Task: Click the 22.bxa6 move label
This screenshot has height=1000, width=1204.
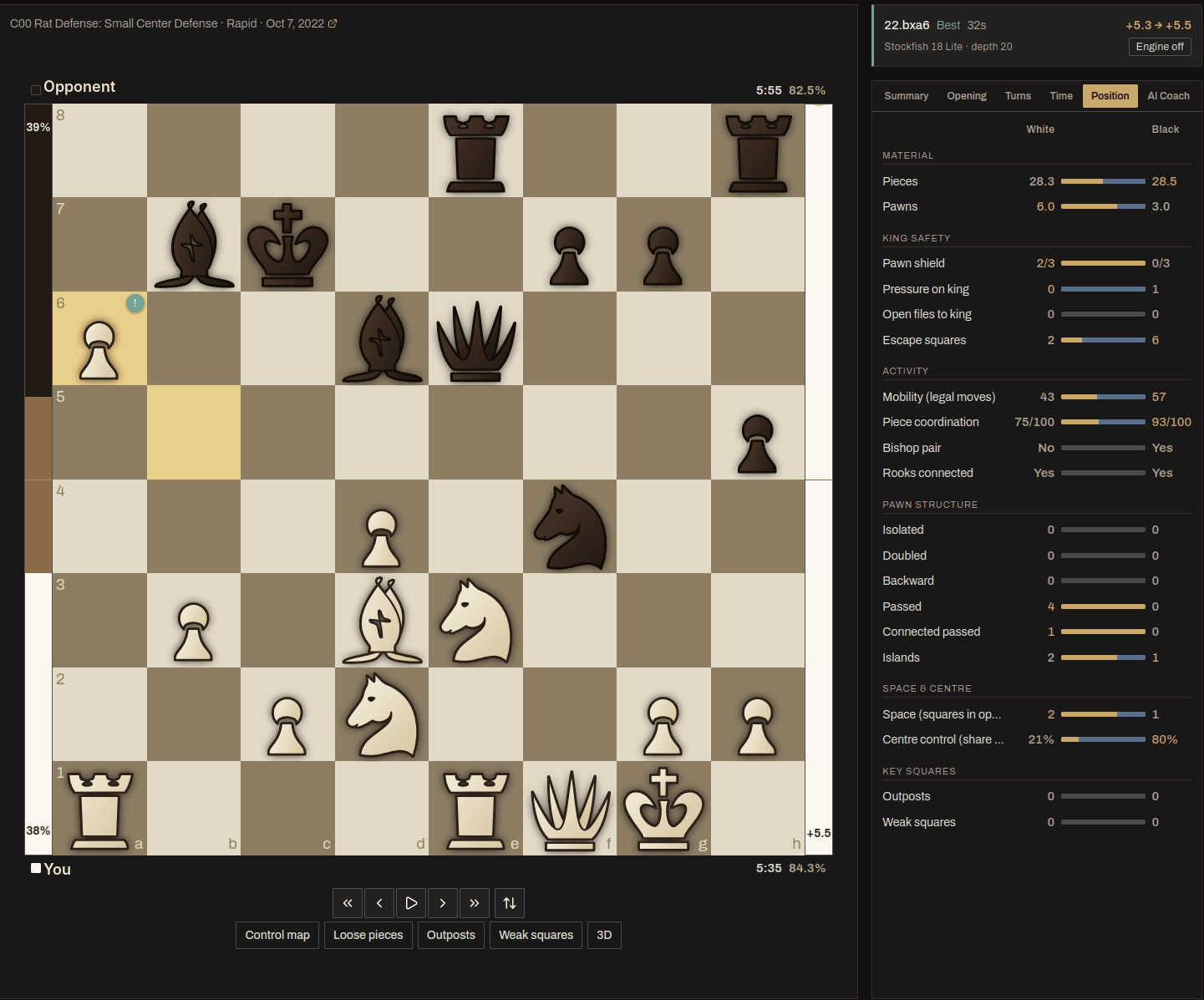Action: (x=907, y=25)
